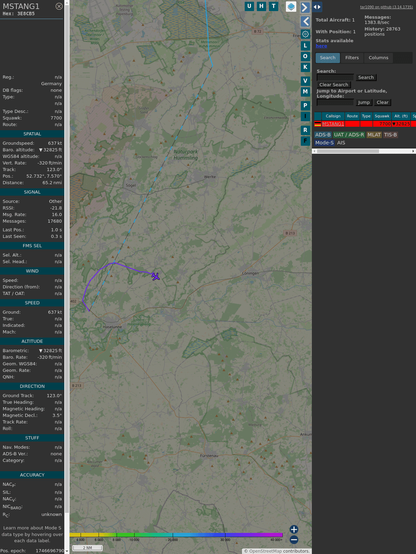
Task: Click the aircraft table horizontal scrollbar
Action: (x=364, y=151)
